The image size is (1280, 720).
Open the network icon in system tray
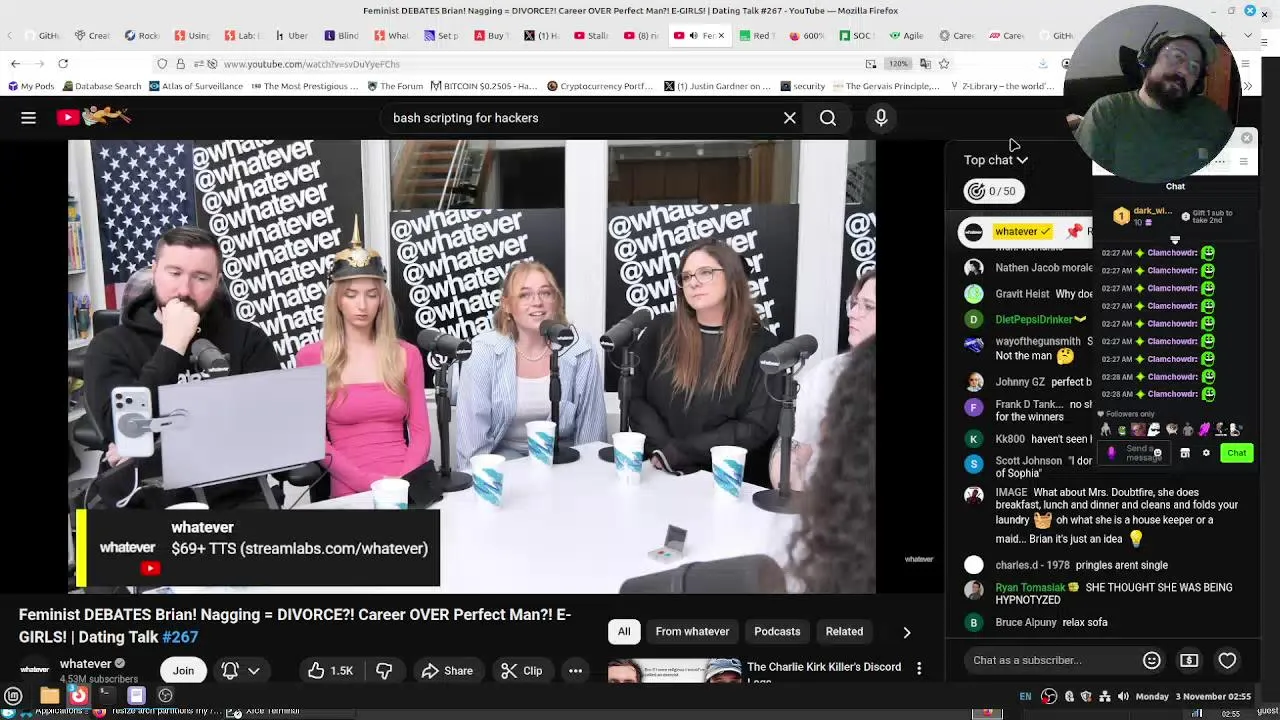pos(1104,696)
